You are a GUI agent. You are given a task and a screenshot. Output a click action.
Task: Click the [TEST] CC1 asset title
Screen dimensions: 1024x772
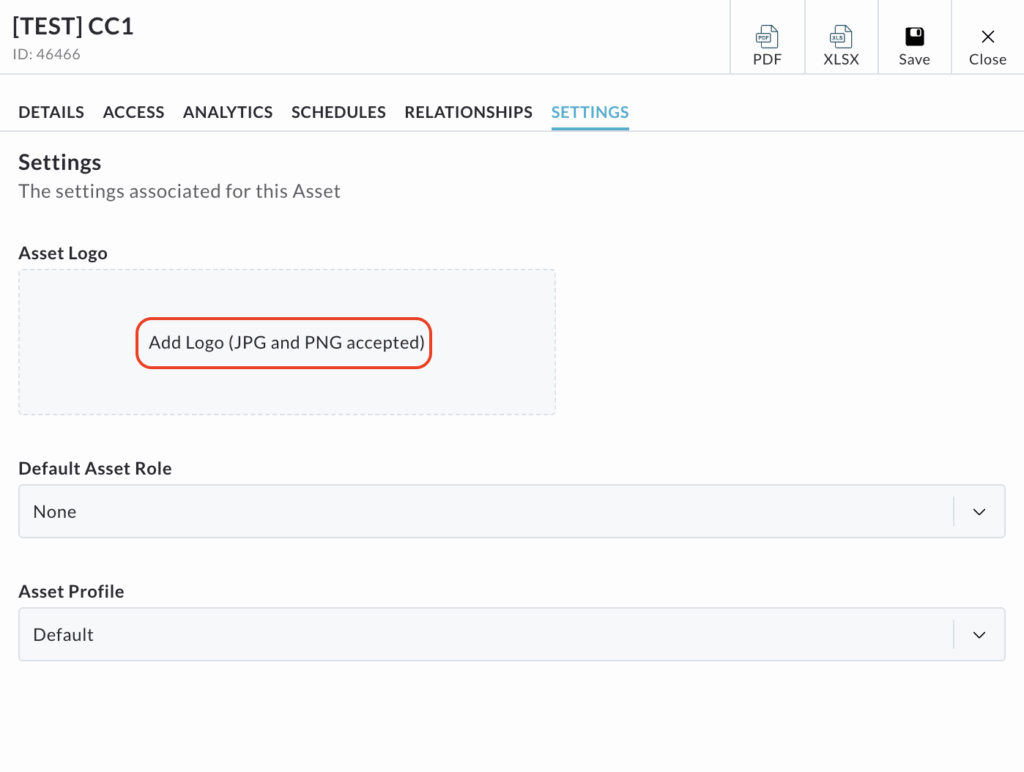[x=73, y=26]
